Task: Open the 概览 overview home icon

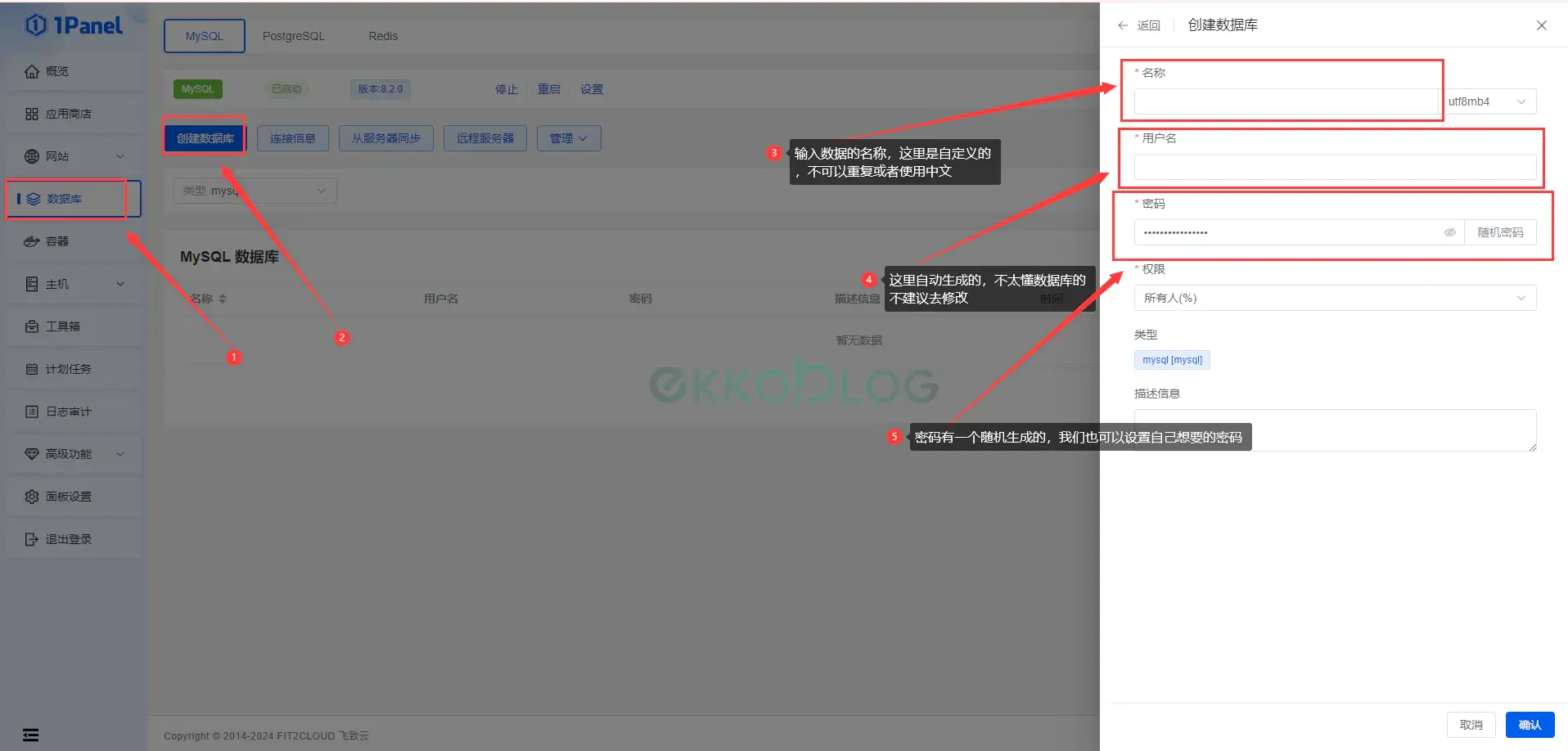Action: tap(32, 71)
